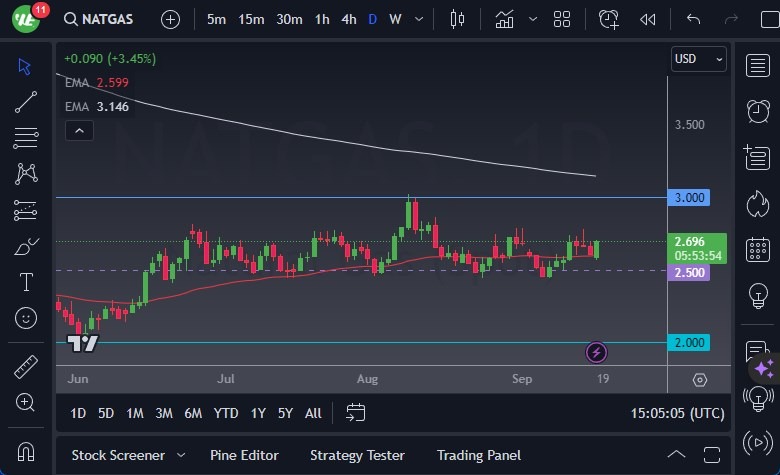The width and height of the screenshot is (780, 475).
Task: Open the Strategy Tester tab
Action: (x=357, y=455)
